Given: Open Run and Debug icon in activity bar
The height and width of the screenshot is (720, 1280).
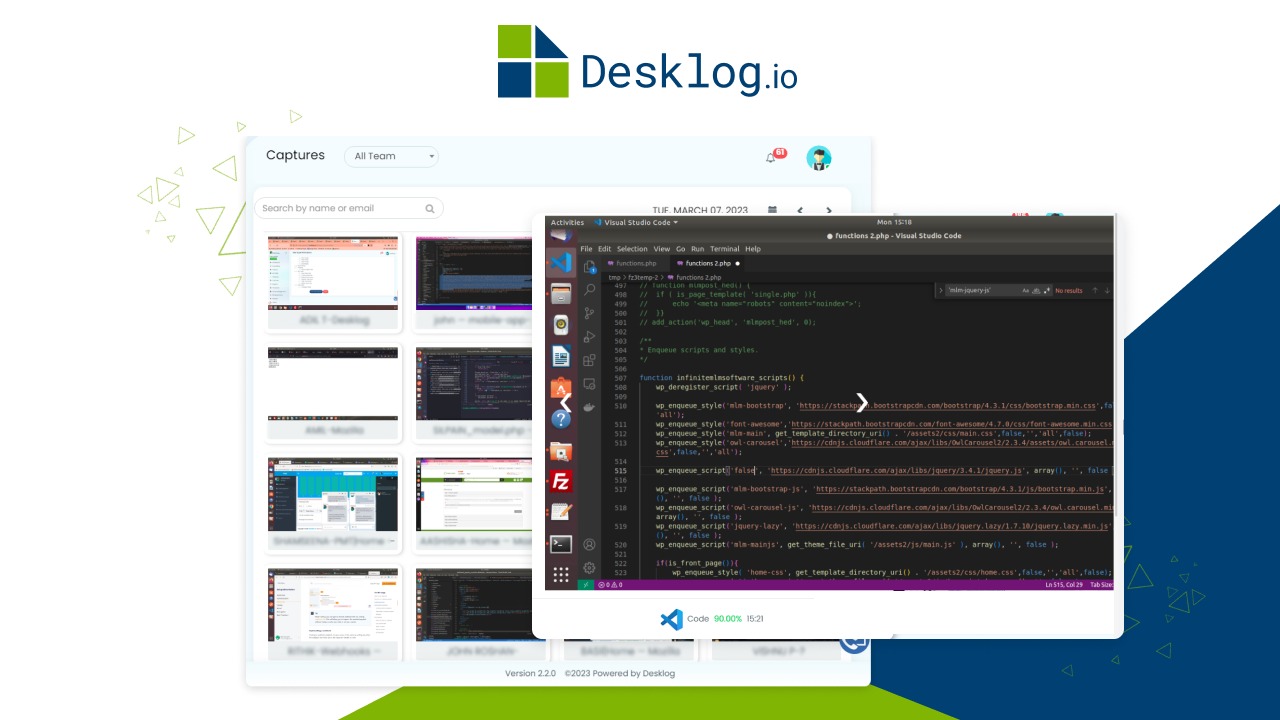Looking at the screenshot, I should point(589,337).
